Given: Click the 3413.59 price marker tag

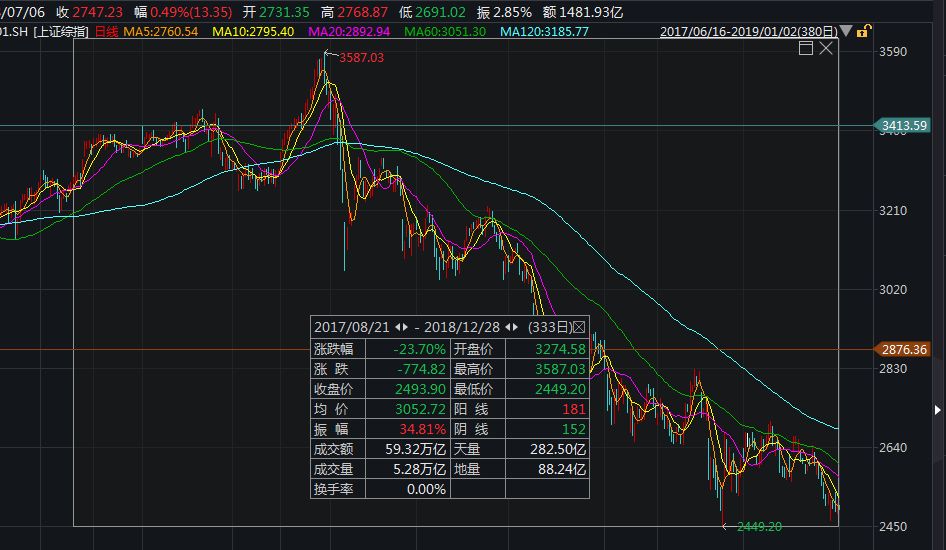Looking at the screenshot, I should click(x=904, y=125).
